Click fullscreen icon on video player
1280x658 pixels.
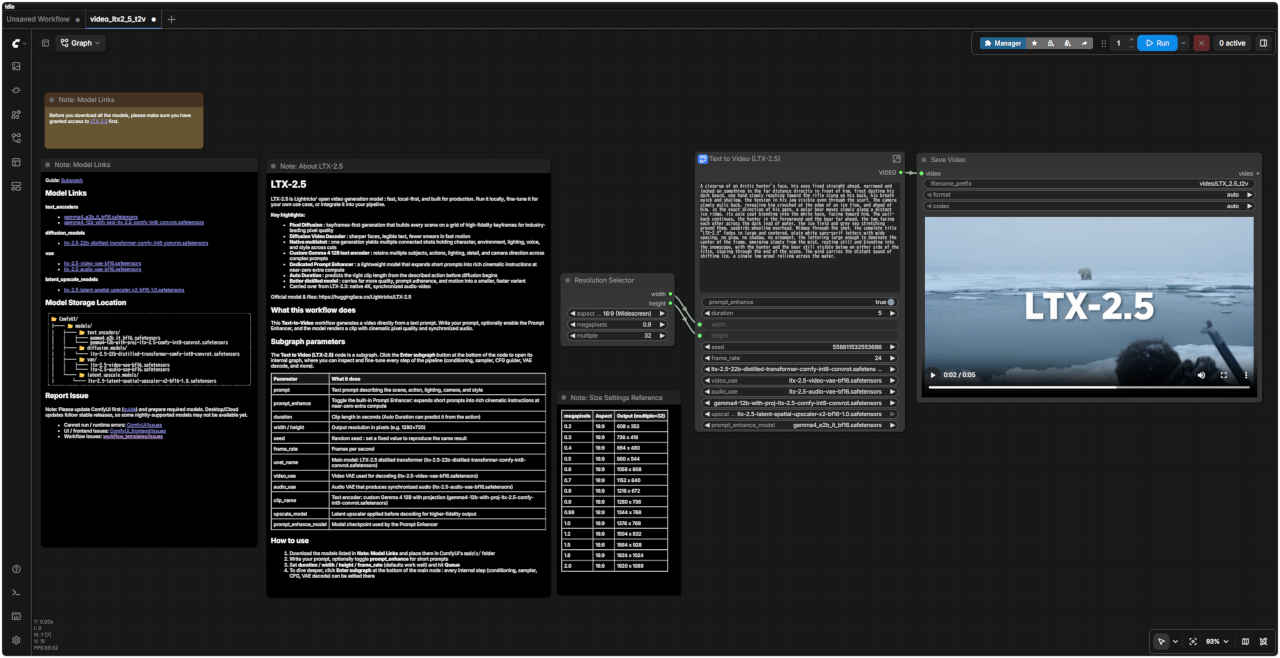click(x=1224, y=375)
